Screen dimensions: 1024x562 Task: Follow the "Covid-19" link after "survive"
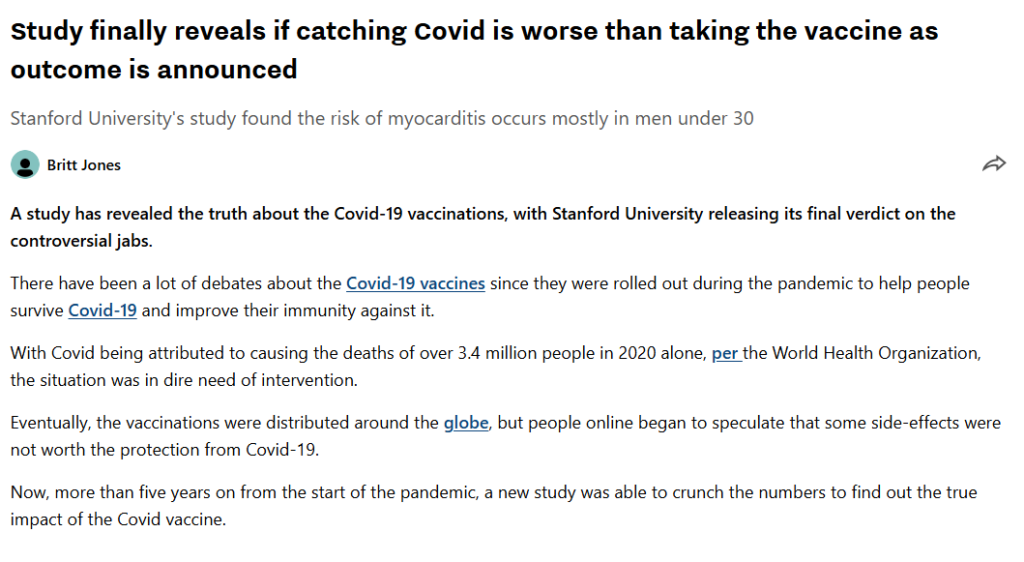(102, 310)
